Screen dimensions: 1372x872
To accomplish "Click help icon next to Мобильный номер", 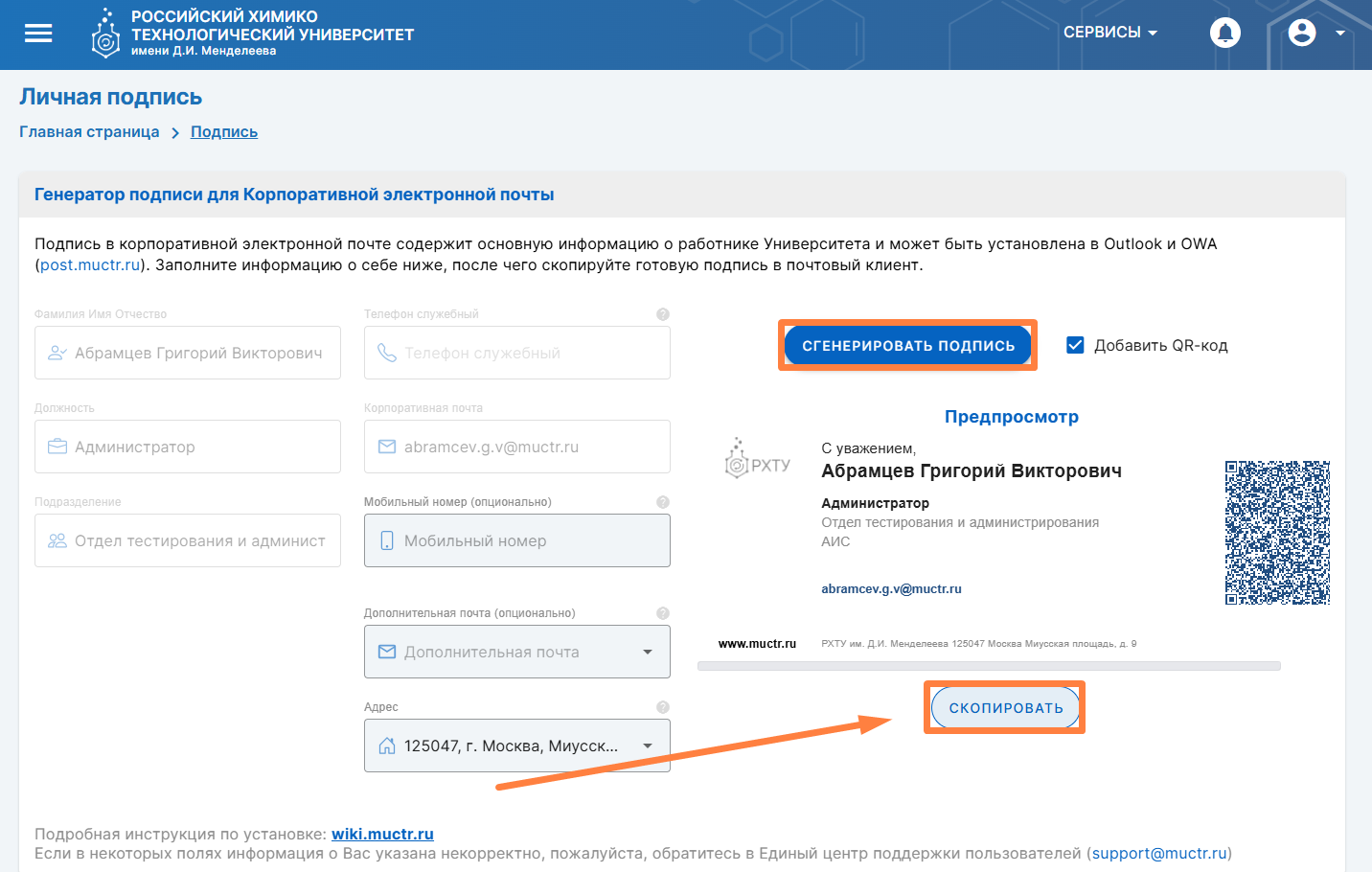I will (x=662, y=502).
